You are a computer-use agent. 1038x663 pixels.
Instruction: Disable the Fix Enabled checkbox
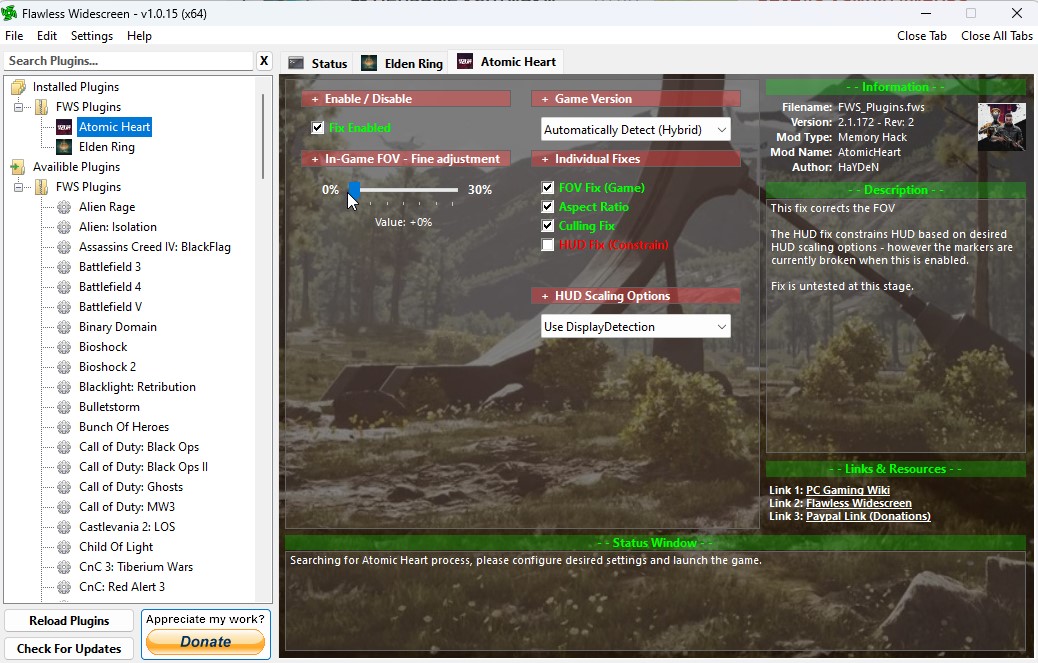coord(318,128)
